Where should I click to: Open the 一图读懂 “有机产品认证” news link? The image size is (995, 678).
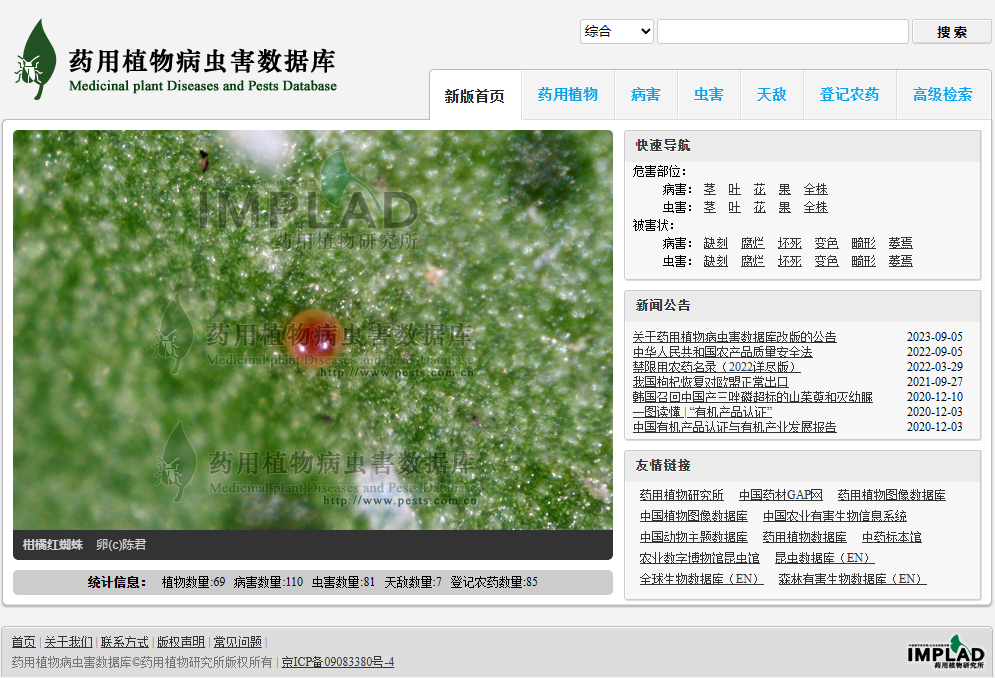pos(702,412)
